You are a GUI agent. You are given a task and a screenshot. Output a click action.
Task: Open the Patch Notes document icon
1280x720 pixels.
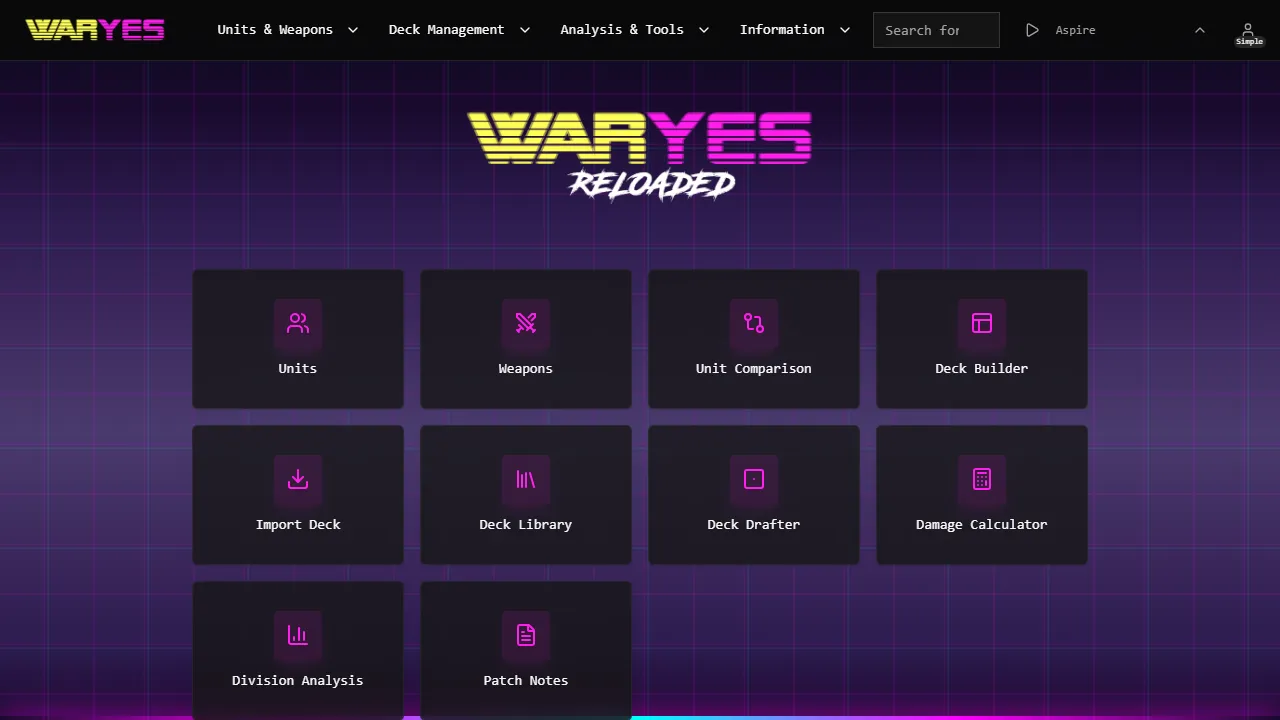point(526,635)
